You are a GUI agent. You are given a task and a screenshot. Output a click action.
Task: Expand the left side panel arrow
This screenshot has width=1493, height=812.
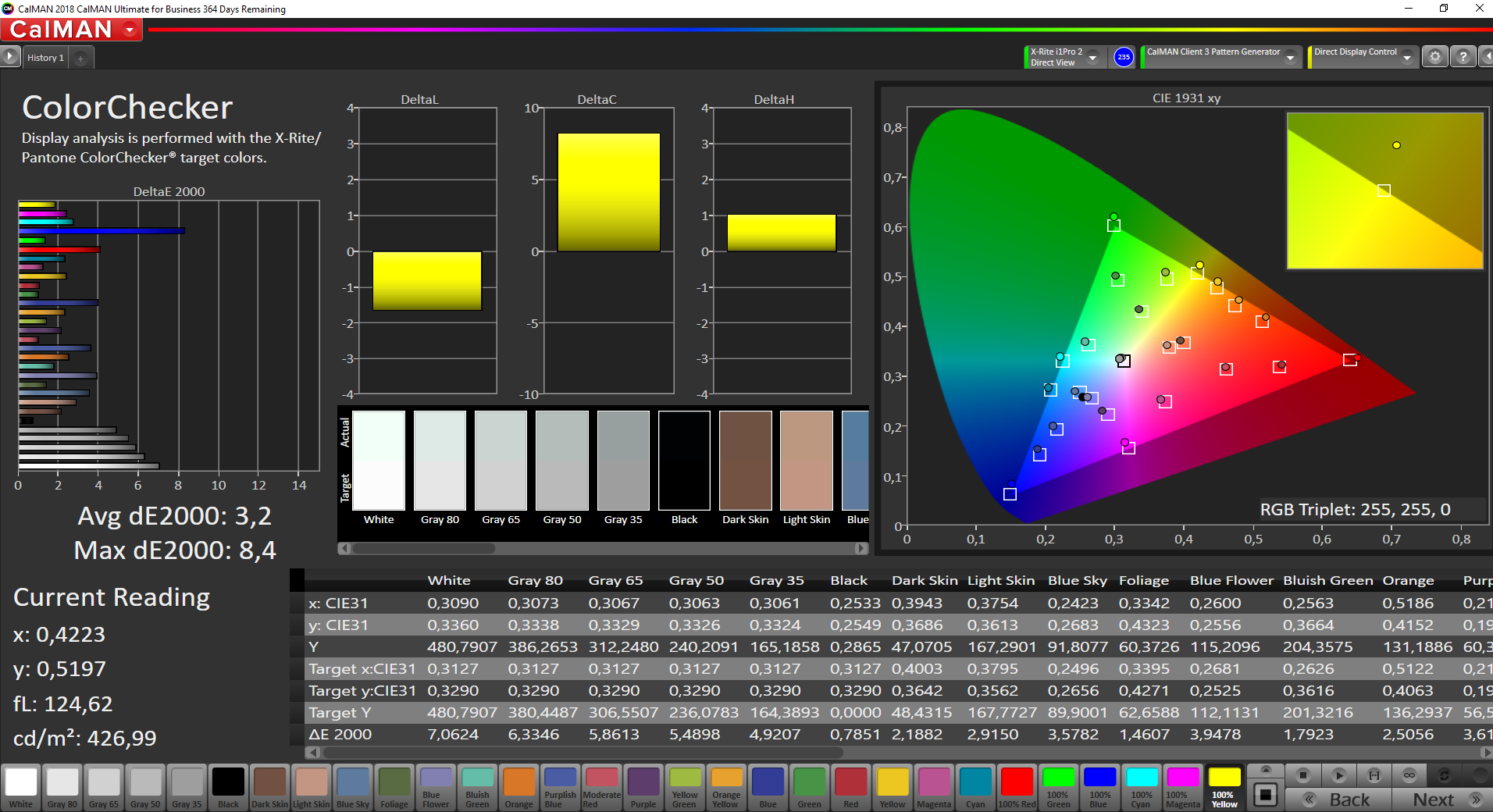tap(9, 56)
